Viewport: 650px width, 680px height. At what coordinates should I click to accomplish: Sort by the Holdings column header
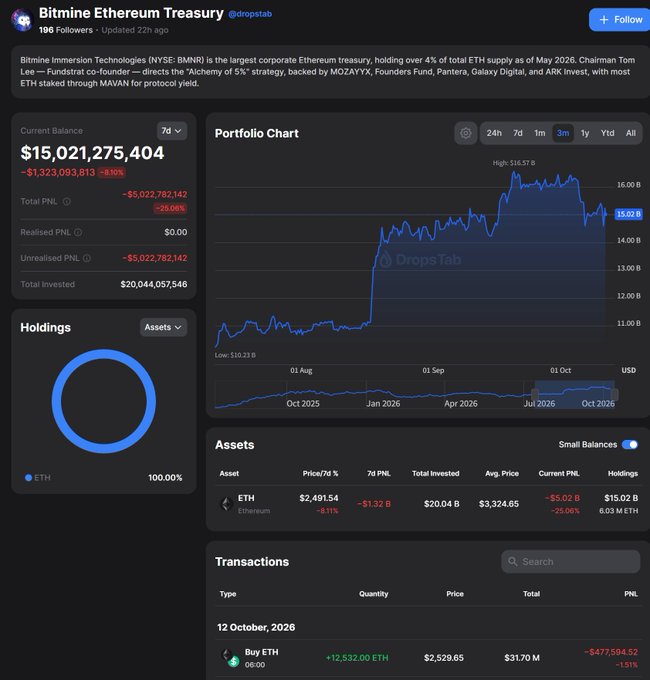pyautogui.click(x=623, y=474)
